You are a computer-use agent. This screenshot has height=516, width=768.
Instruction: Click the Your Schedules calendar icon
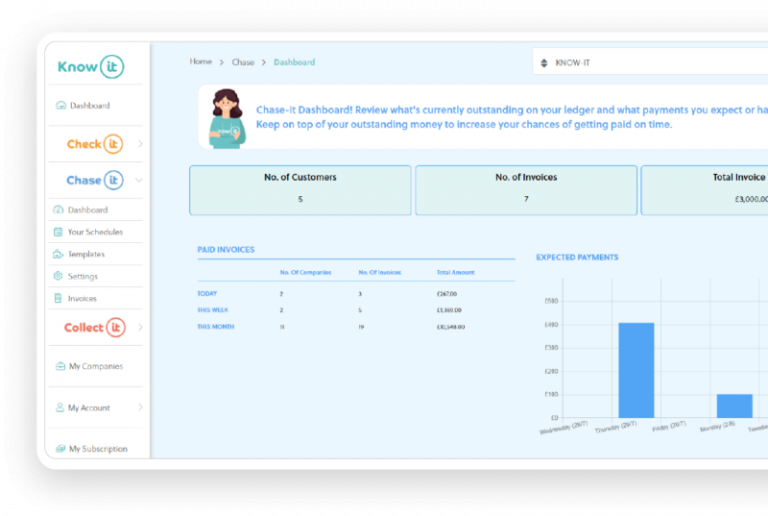[x=58, y=232]
